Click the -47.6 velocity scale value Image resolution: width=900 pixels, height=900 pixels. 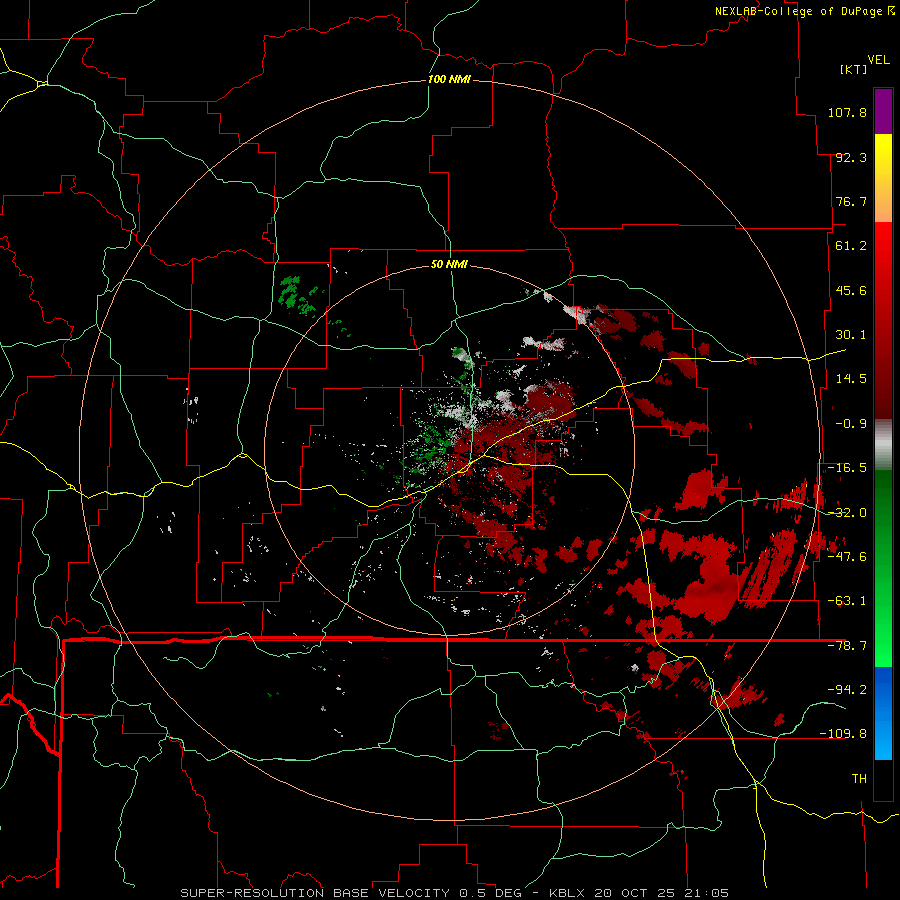847,557
